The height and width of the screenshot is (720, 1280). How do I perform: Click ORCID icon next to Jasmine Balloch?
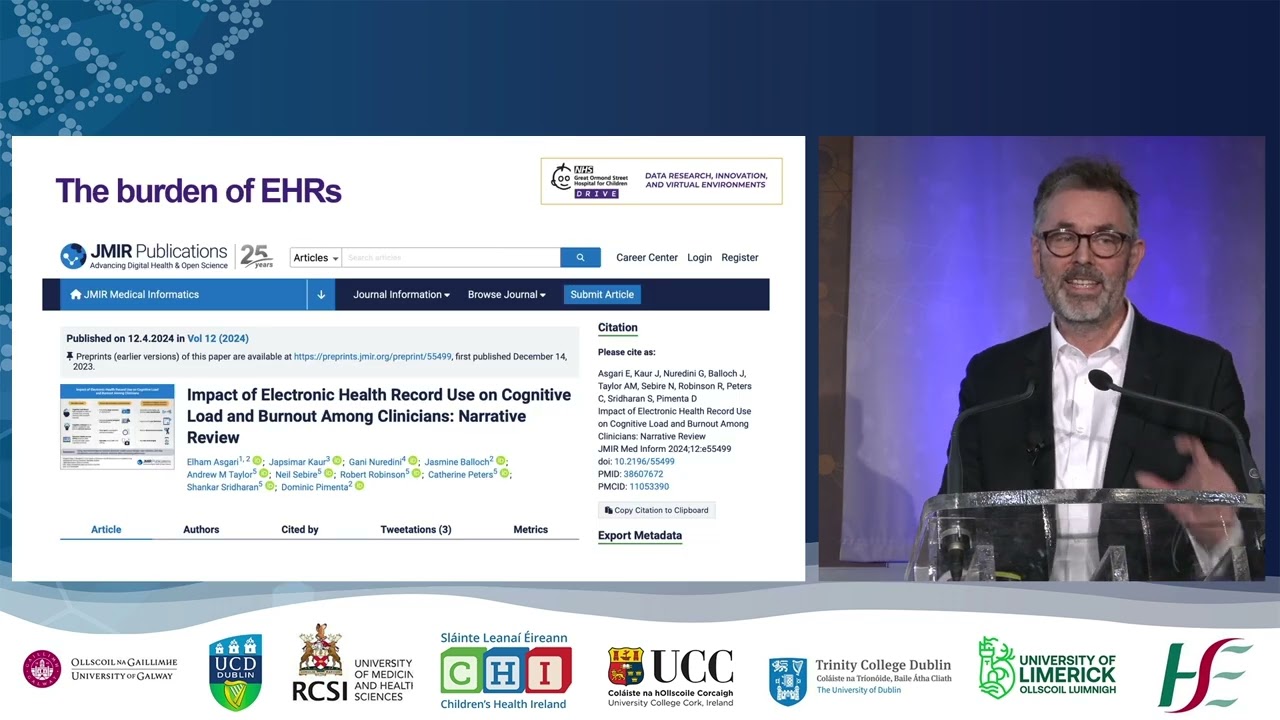[x=501, y=461]
